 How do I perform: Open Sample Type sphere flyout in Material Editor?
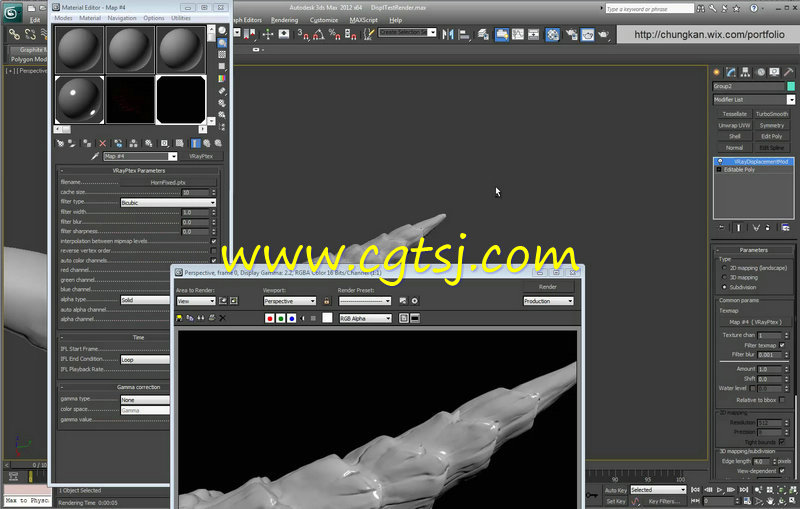tap(222, 31)
